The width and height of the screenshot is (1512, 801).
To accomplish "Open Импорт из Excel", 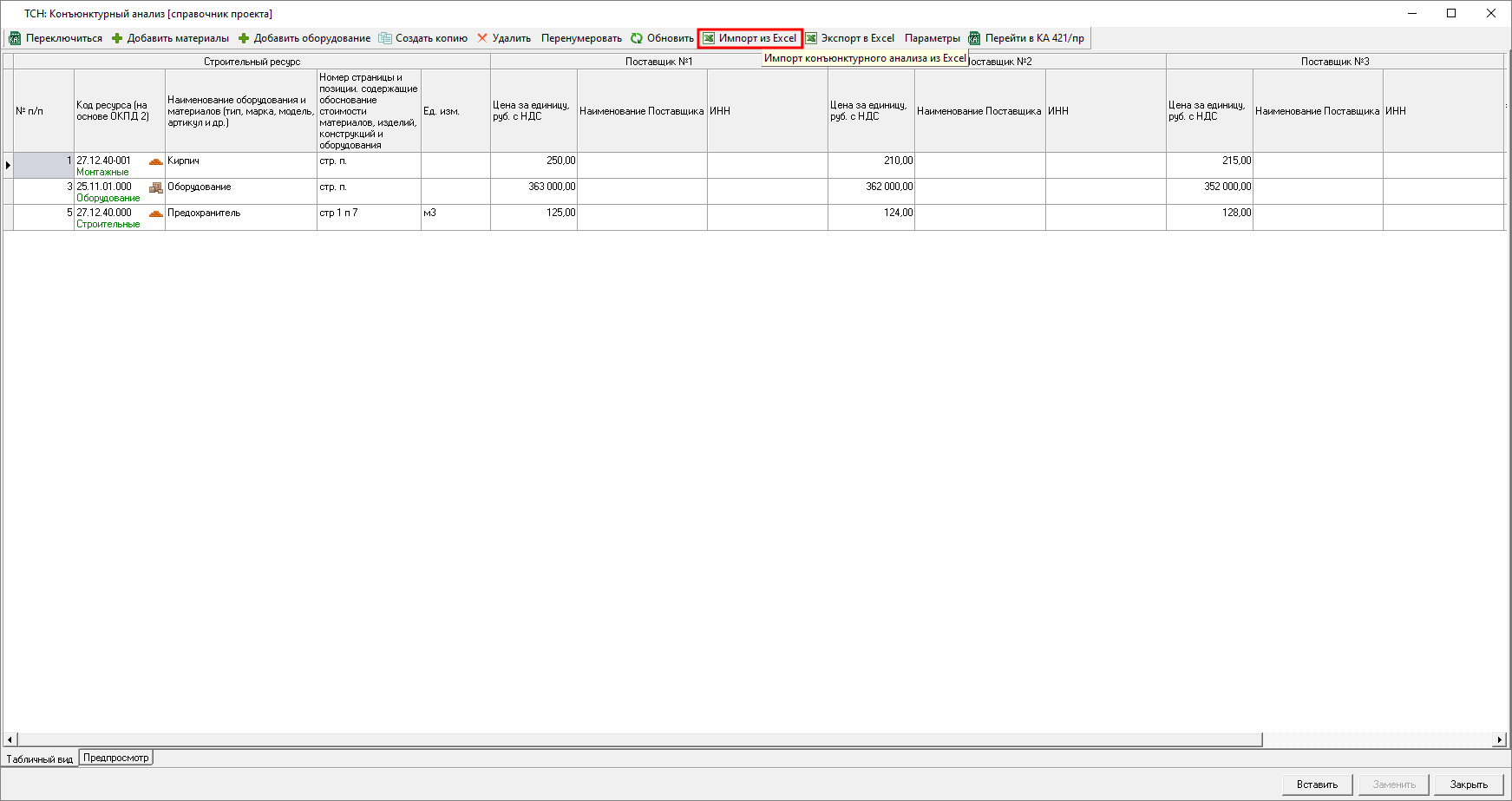I will coord(749,38).
